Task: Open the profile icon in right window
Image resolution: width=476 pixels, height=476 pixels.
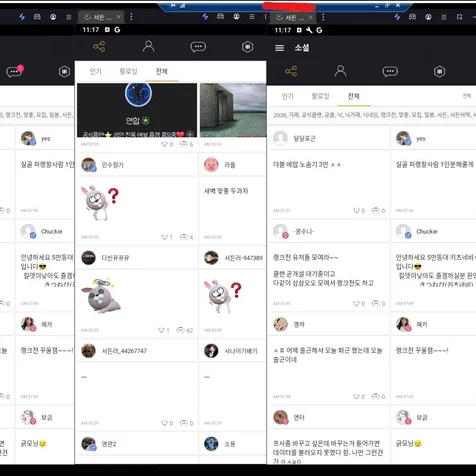Action: click(x=340, y=71)
